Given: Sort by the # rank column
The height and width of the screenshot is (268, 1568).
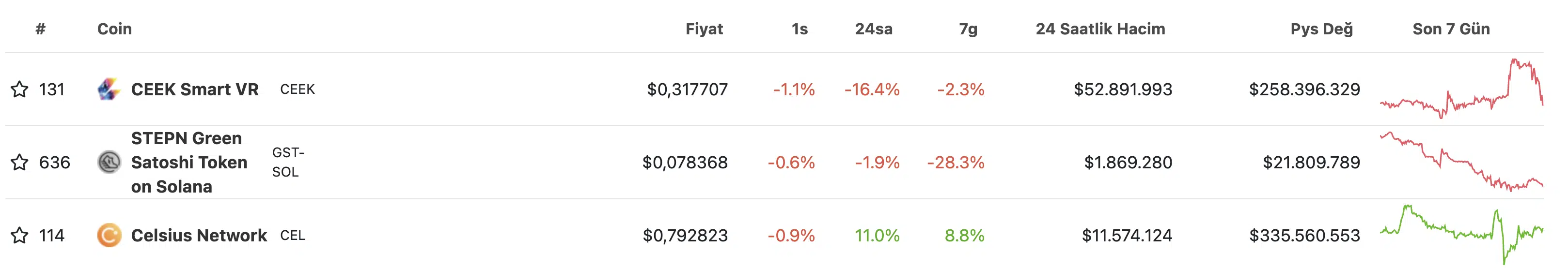Looking at the screenshot, I should point(41,29).
